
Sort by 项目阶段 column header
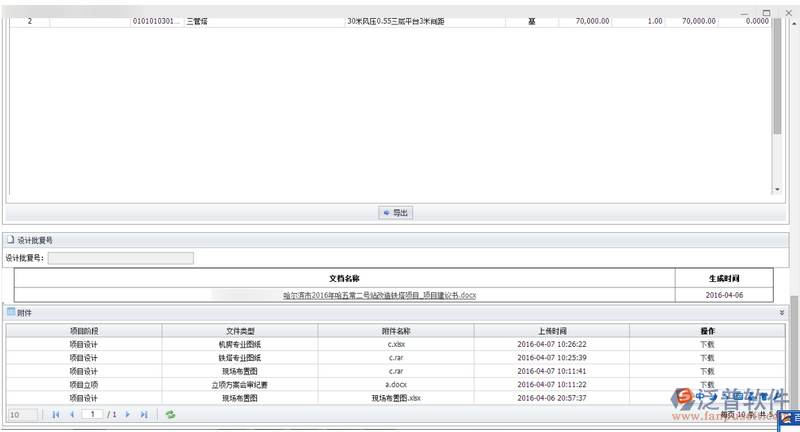(x=84, y=331)
